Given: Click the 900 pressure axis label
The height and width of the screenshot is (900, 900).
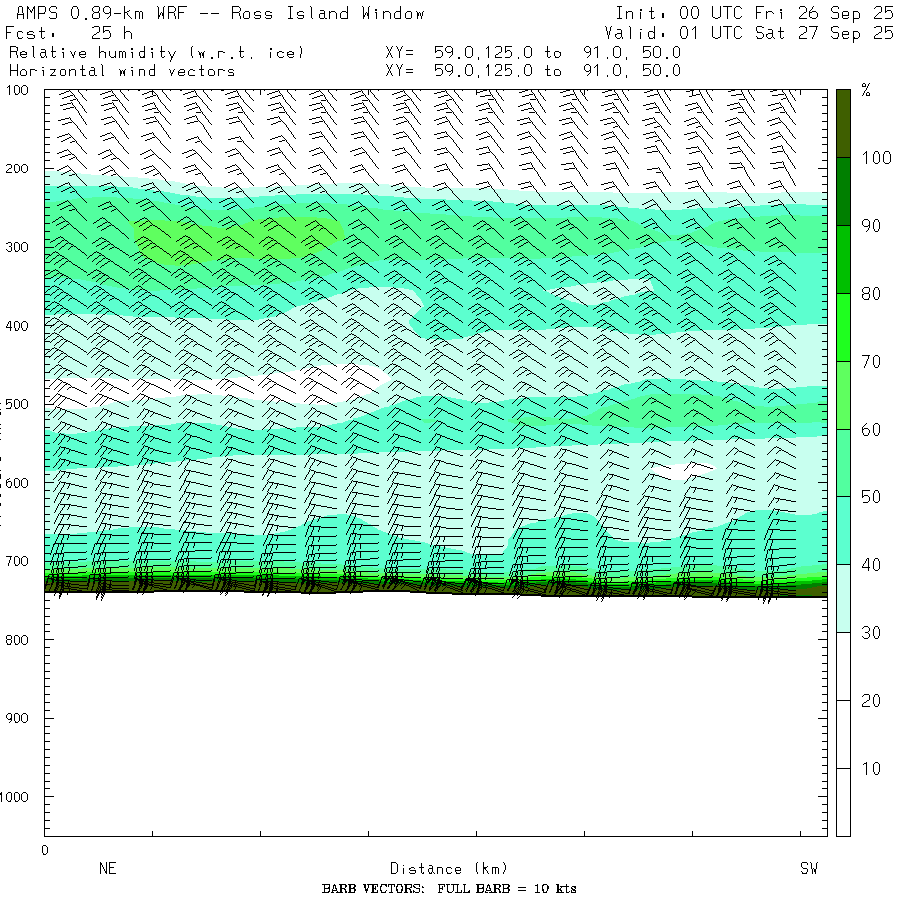Looking at the screenshot, I should pos(17,718).
